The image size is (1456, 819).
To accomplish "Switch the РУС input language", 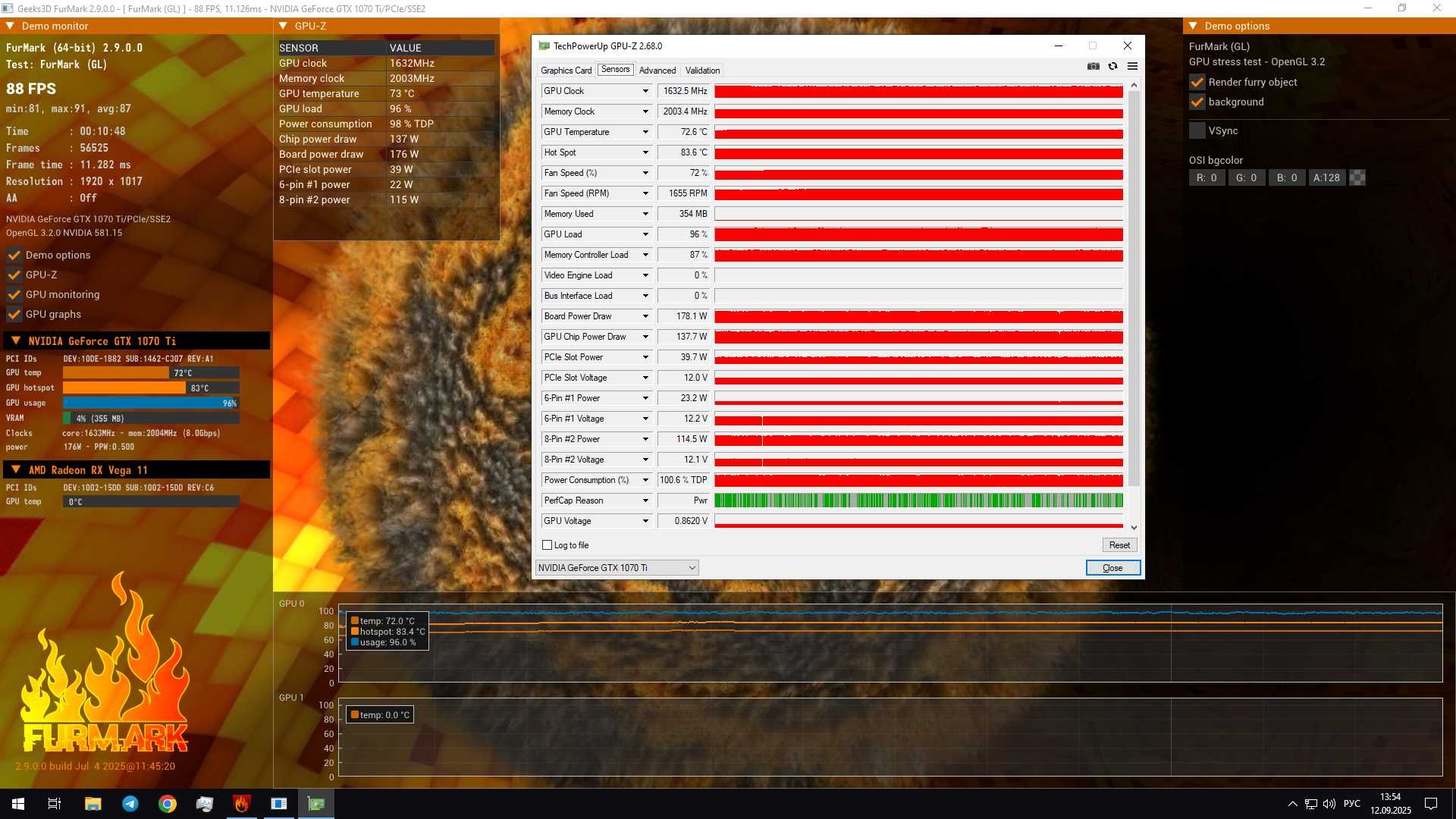I will point(1352,804).
